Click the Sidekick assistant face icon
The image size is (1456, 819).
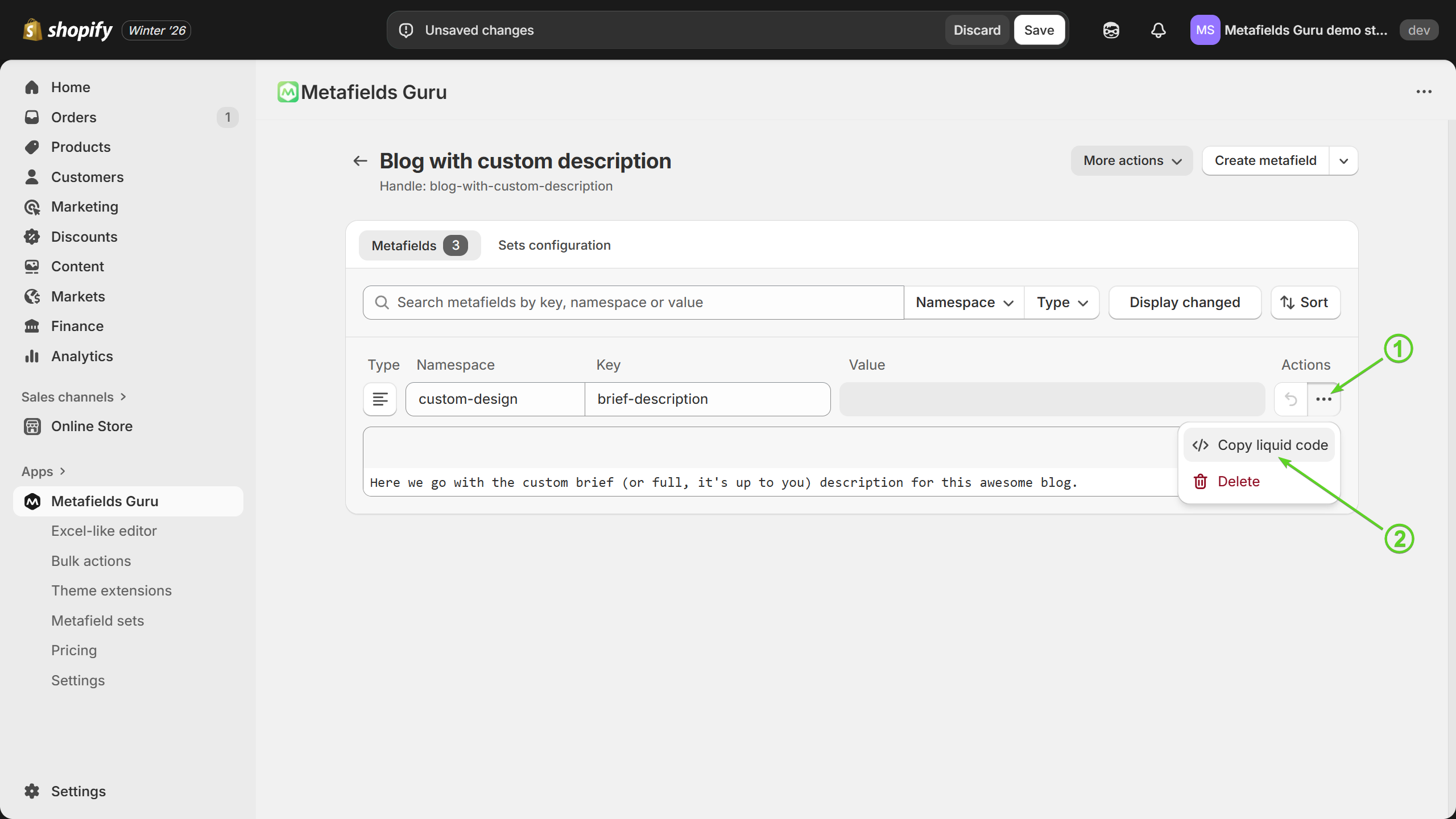[1111, 30]
